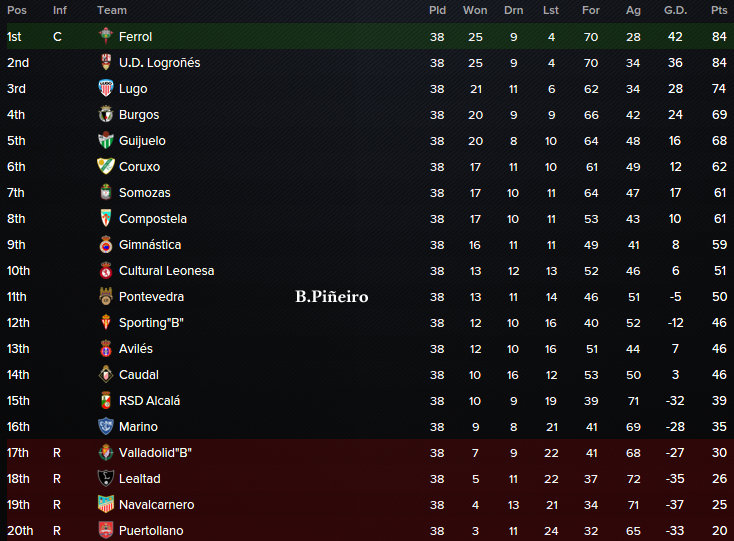Click the Valladolid"B" team name
Screen dimensions: 734x541
click(155, 453)
